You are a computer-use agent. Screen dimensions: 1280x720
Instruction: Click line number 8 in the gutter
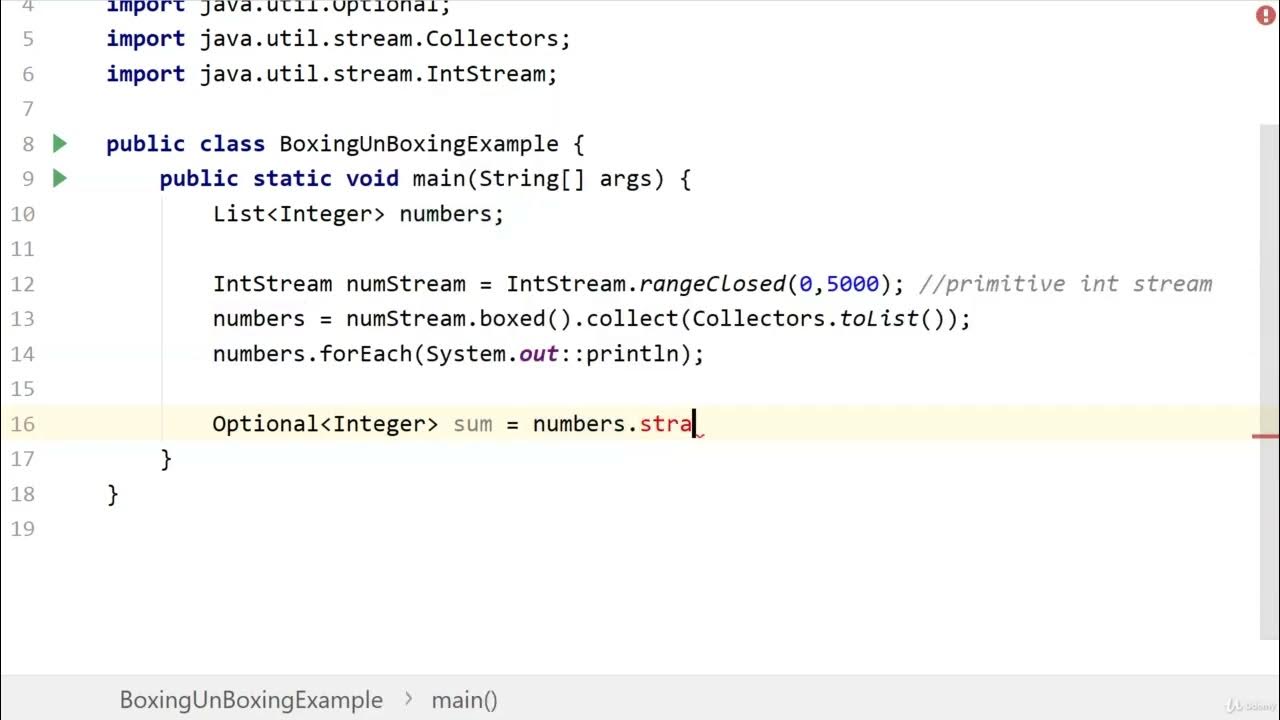(28, 144)
